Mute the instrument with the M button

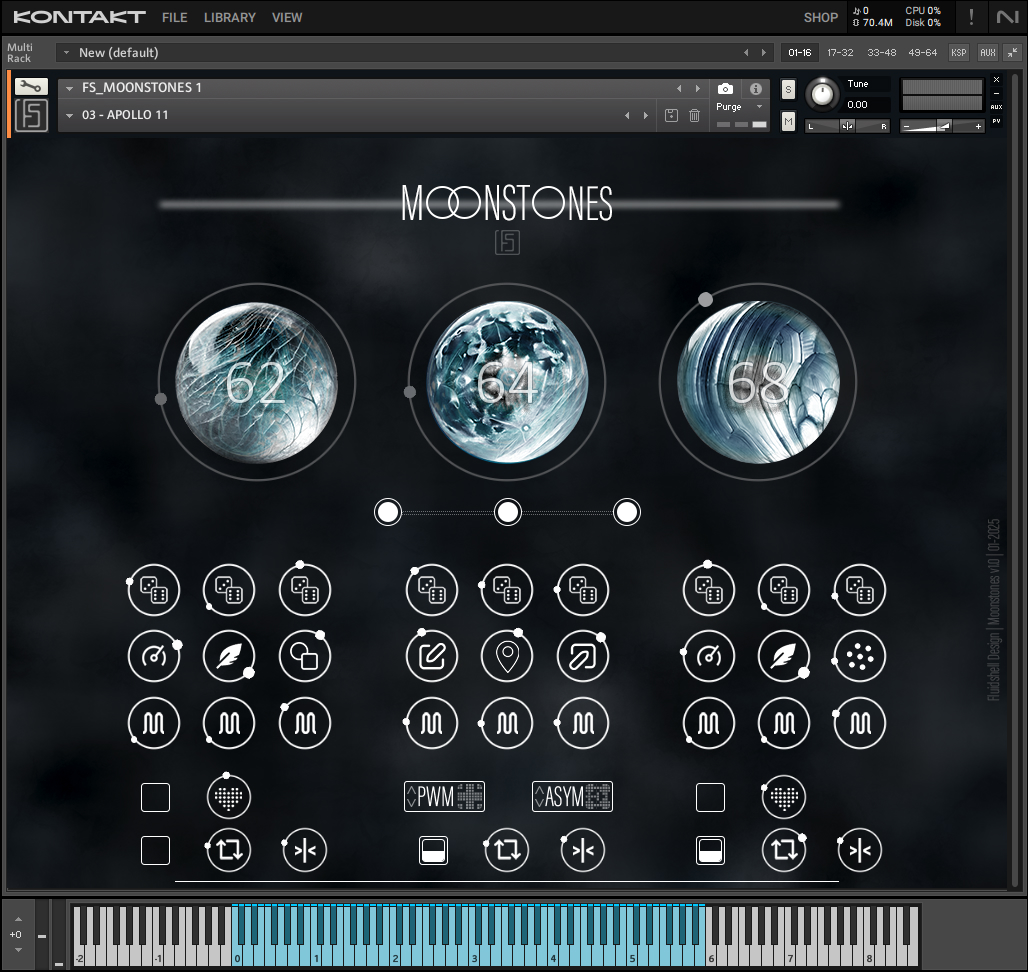[788, 121]
